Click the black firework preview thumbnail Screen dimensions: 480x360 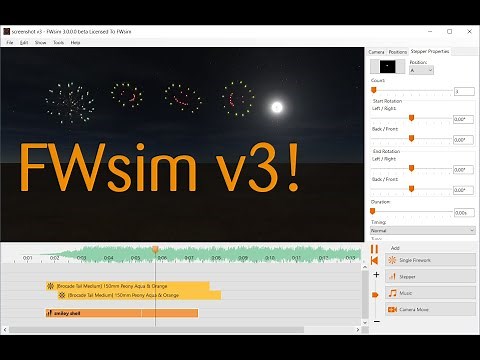tap(387, 66)
